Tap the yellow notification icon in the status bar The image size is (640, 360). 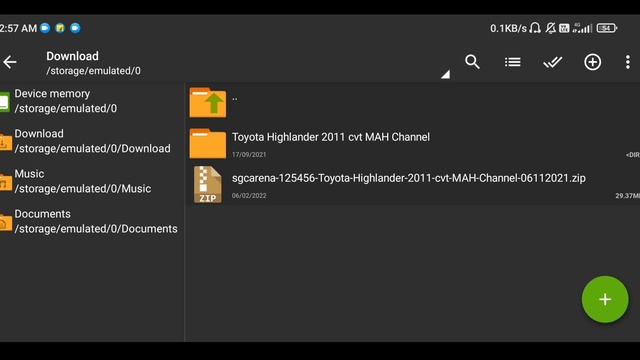click(60, 28)
